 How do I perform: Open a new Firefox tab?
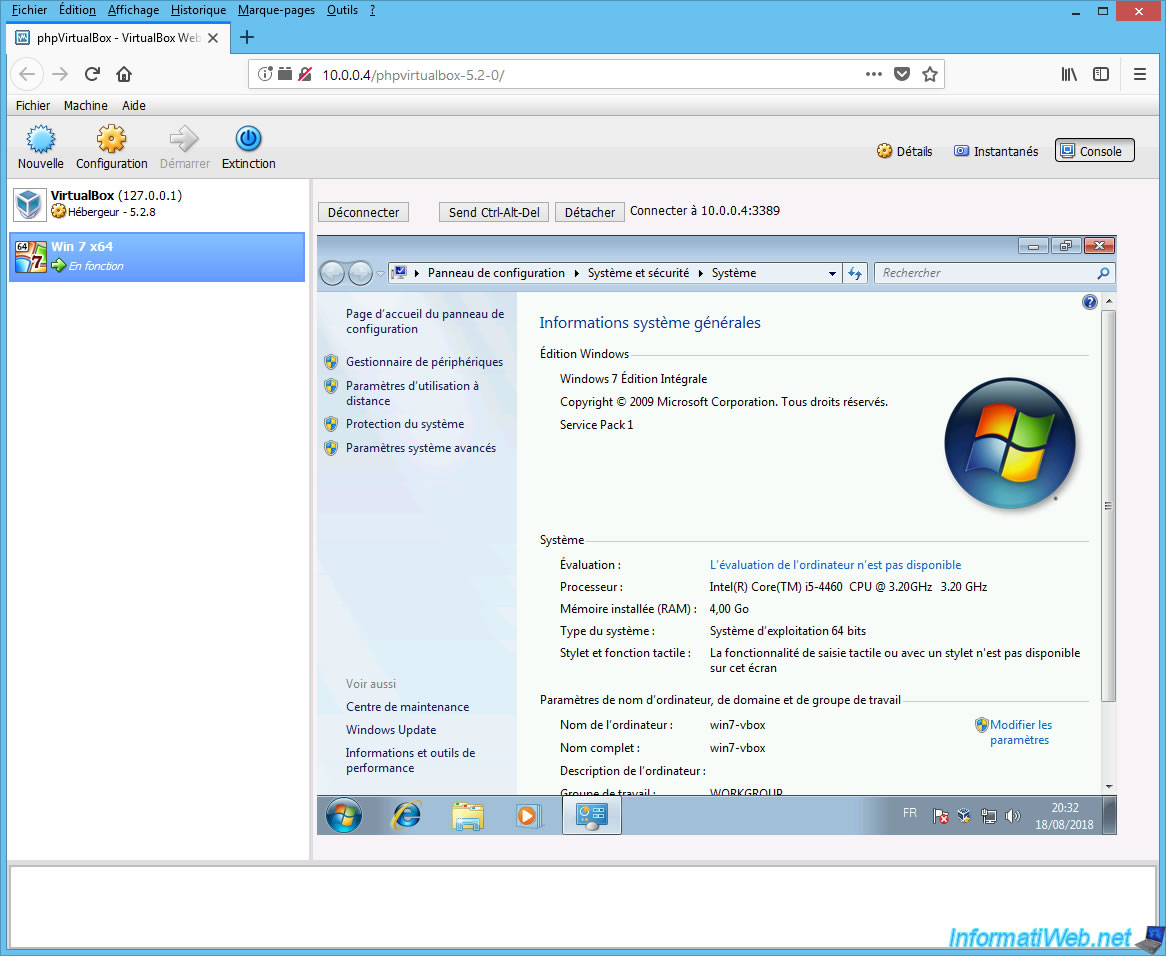click(247, 37)
